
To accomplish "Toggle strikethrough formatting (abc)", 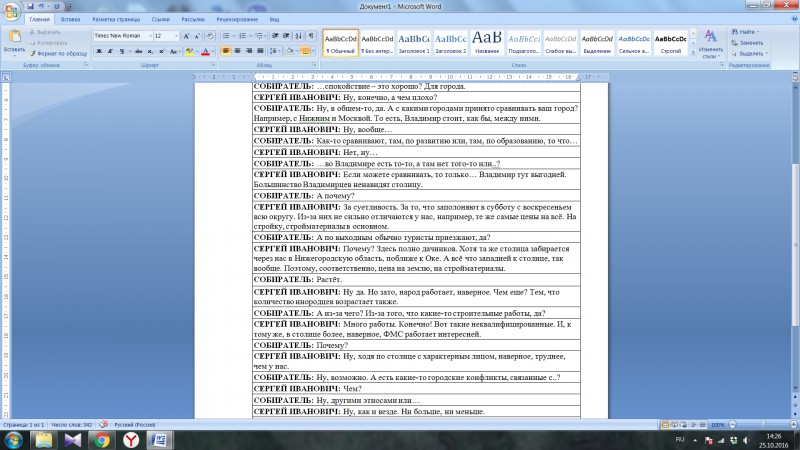I will 138,51.
